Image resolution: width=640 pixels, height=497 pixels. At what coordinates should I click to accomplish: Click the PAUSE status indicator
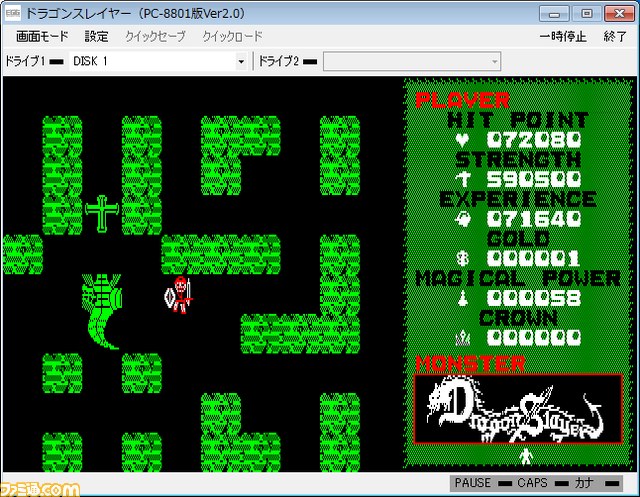tap(482, 483)
